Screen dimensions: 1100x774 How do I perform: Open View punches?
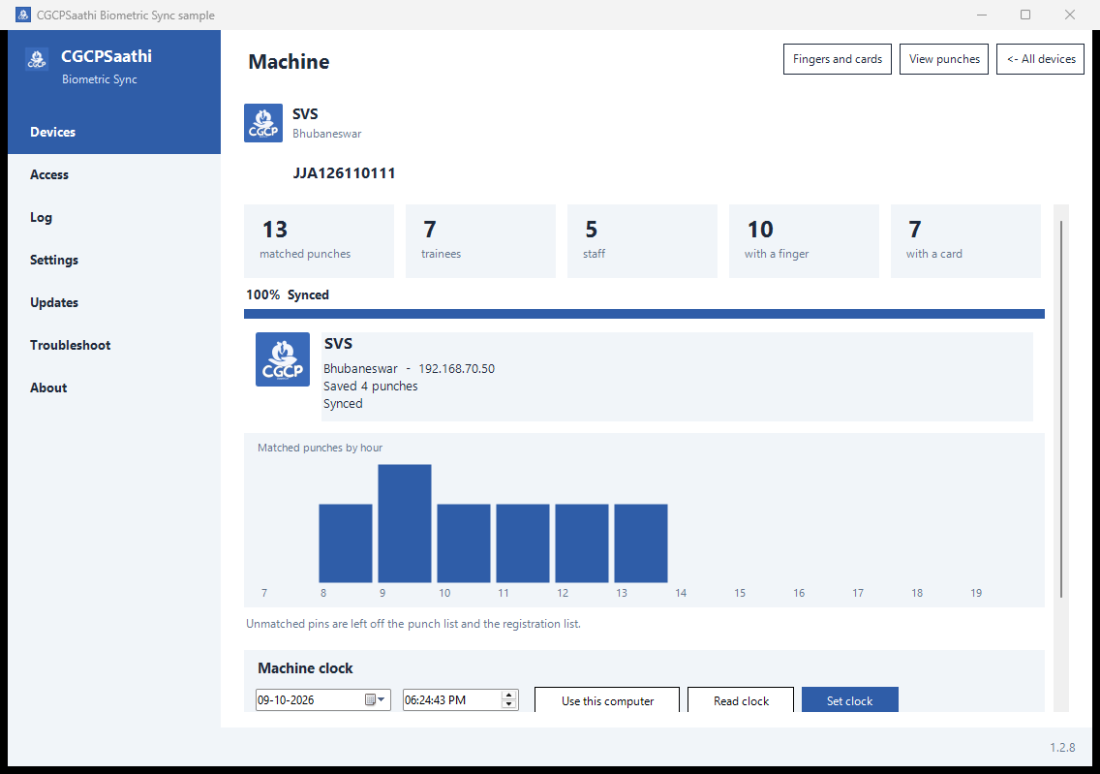tap(944, 59)
